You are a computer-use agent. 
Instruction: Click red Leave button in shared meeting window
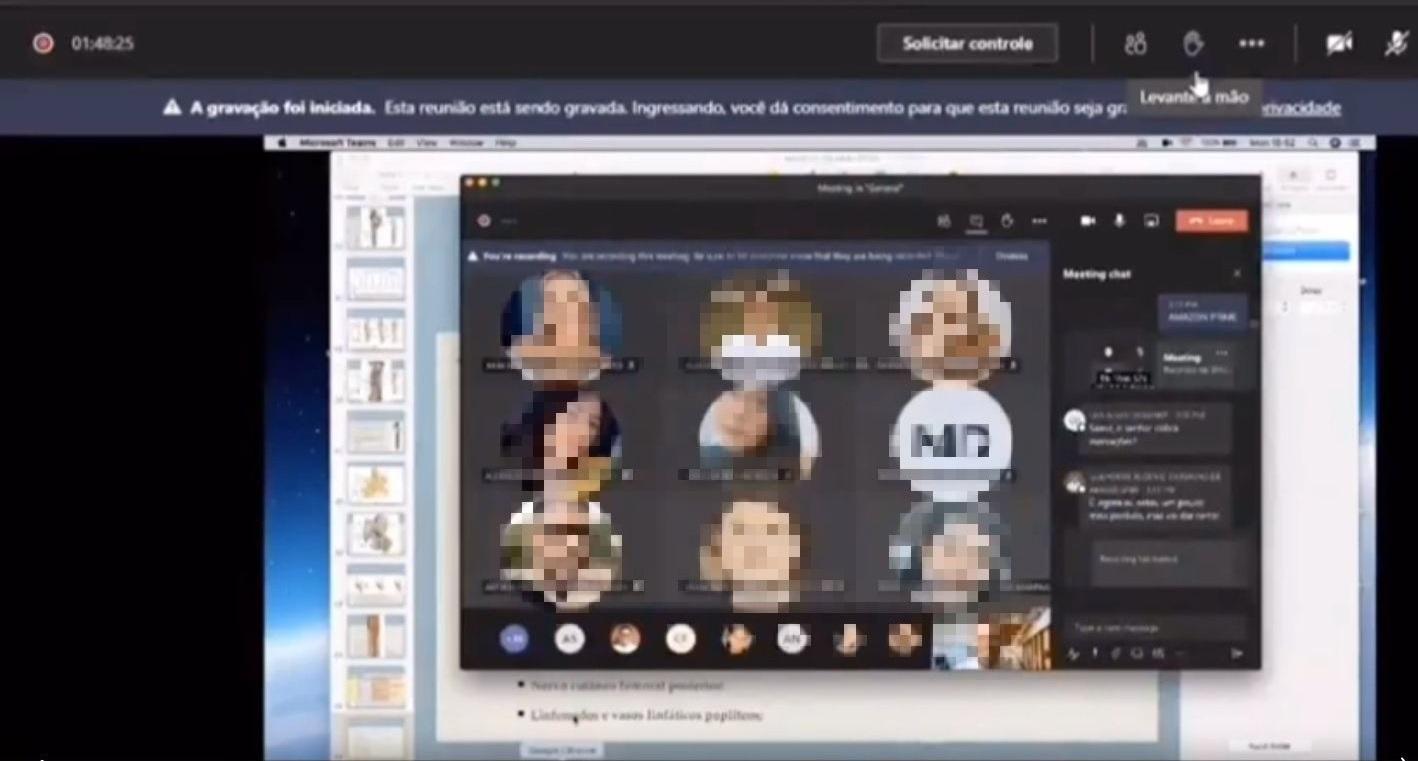click(x=1211, y=221)
